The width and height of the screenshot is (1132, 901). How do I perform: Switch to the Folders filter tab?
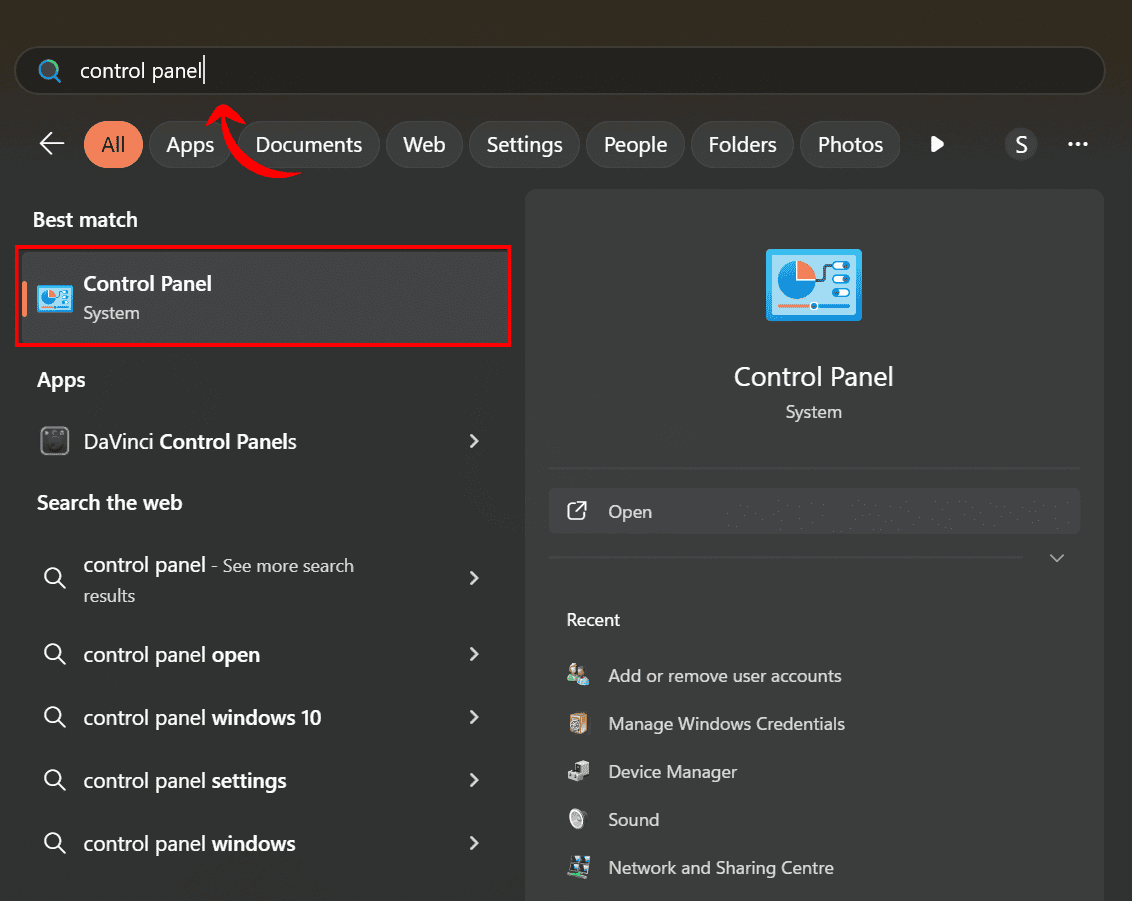(742, 144)
